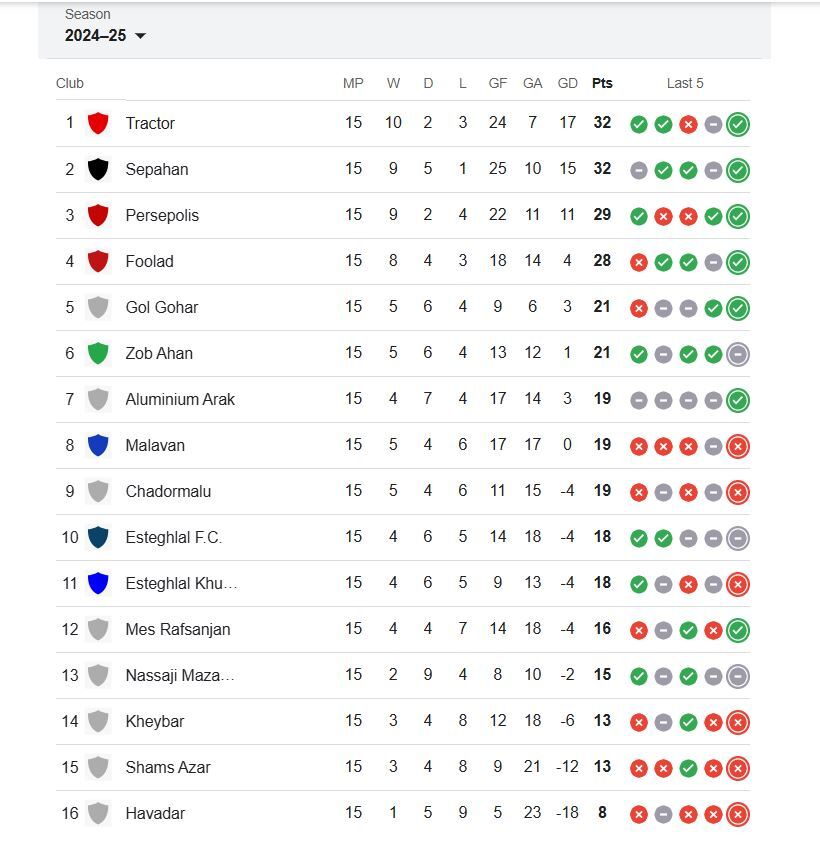This screenshot has height=852, width=820.
Task: Click Malavan's blue shield crest
Action: 98,446
